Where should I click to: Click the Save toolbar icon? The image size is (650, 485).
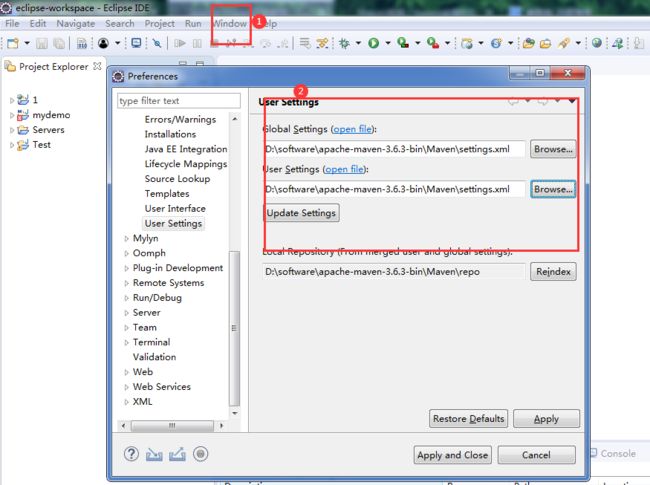tap(42, 43)
